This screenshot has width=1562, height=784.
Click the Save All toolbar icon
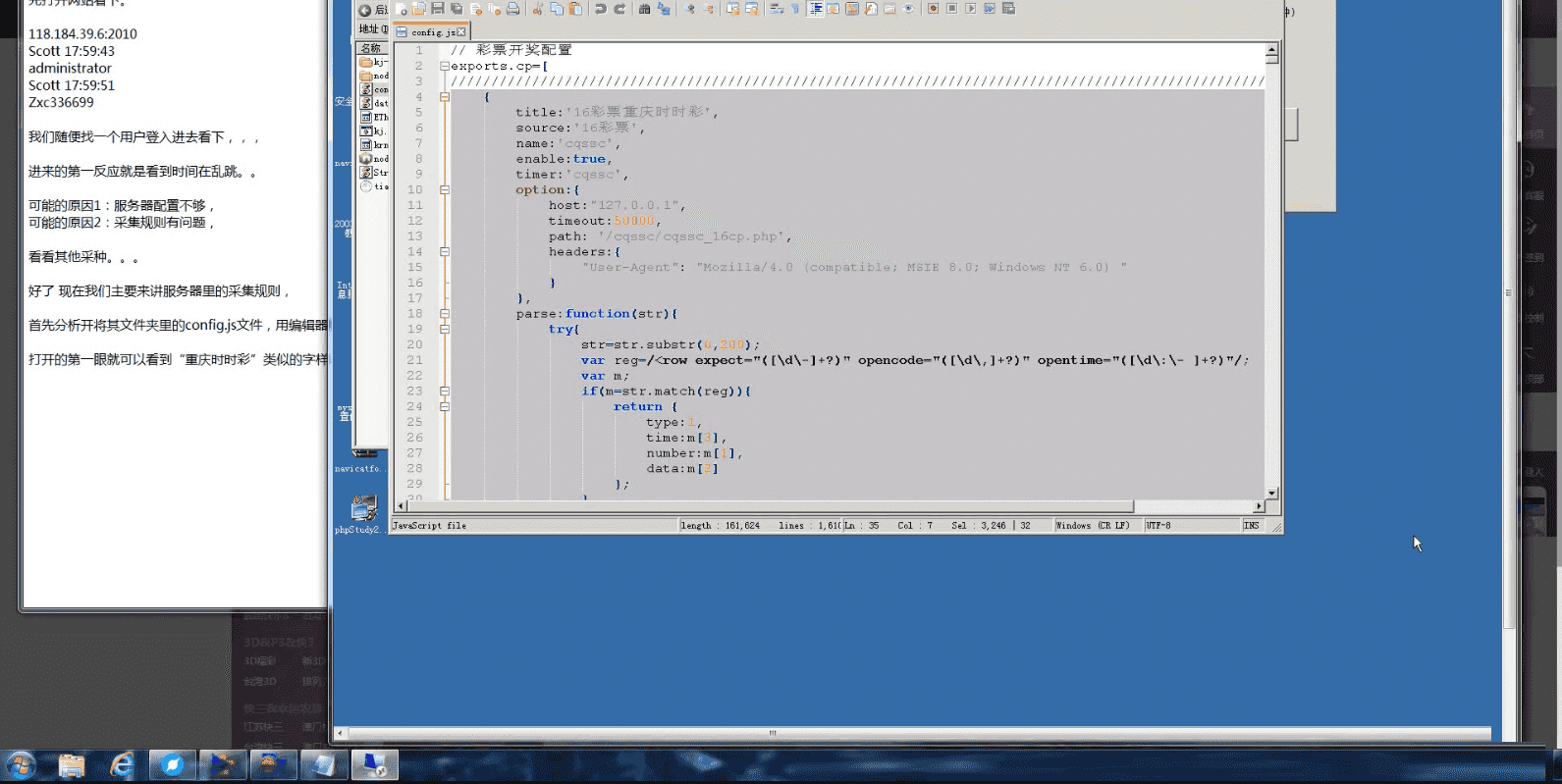point(457,9)
